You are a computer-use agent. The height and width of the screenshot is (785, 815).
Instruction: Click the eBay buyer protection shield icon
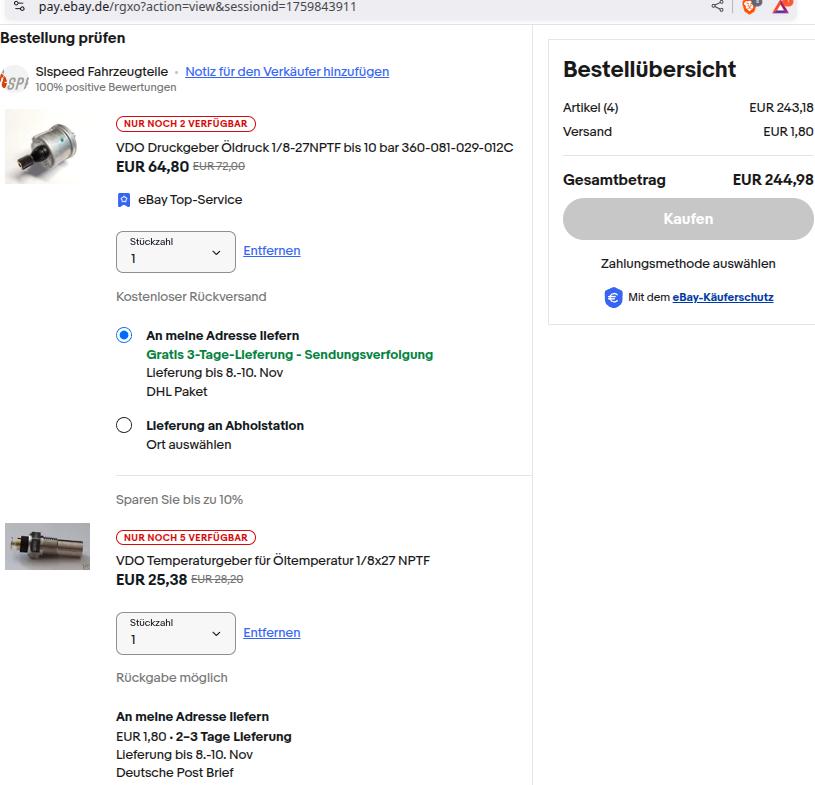(x=614, y=297)
